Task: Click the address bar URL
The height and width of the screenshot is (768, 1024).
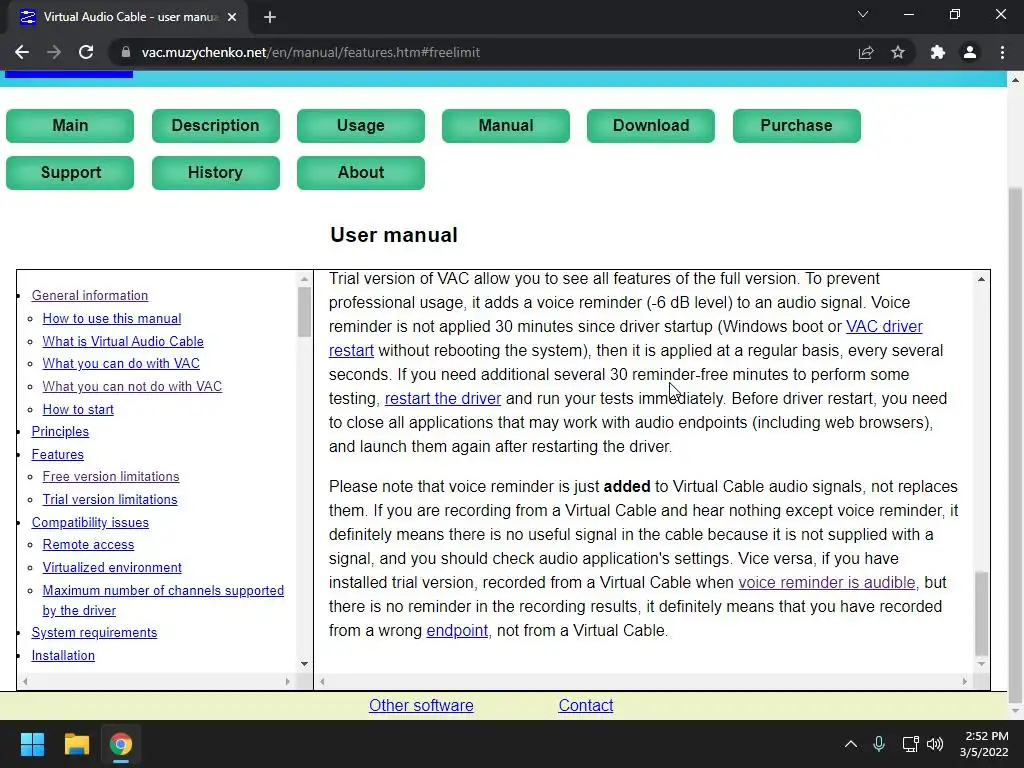Action: (x=311, y=52)
